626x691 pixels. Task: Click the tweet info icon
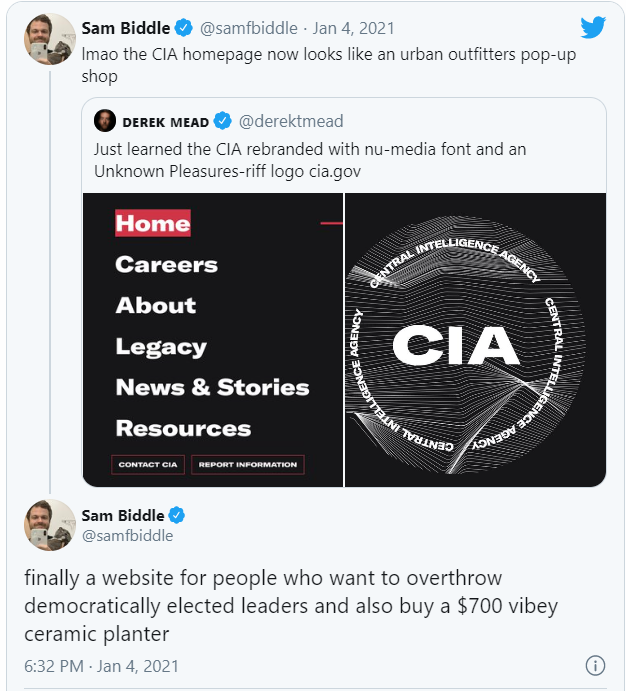coord(594,665)
